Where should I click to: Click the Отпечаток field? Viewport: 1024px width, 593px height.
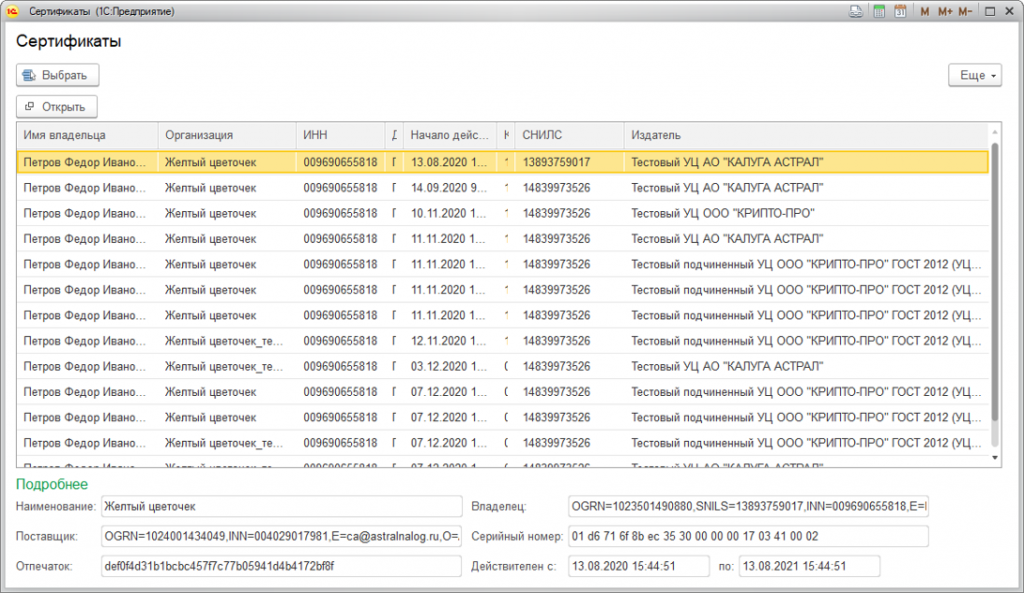coord(281,566)
